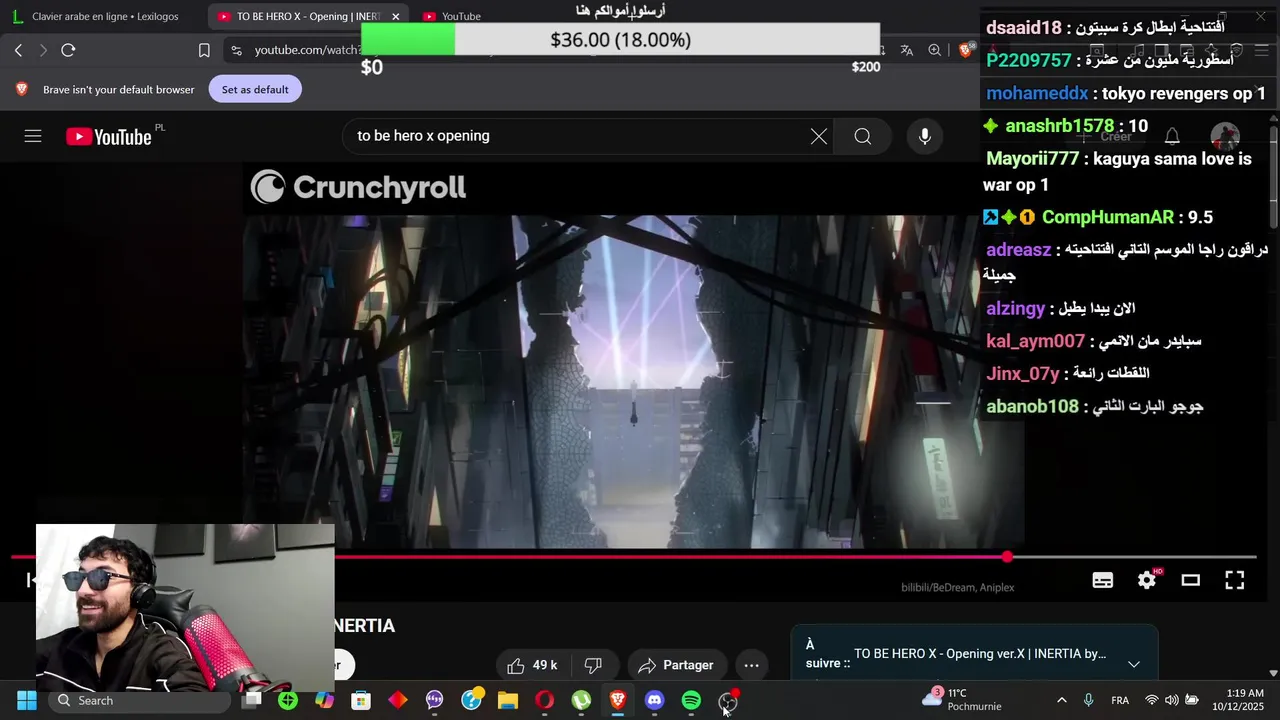Open Spotify from the taskbar
Image resolution: width=1280 pixels, height=720 pixels.
(691, 700)
